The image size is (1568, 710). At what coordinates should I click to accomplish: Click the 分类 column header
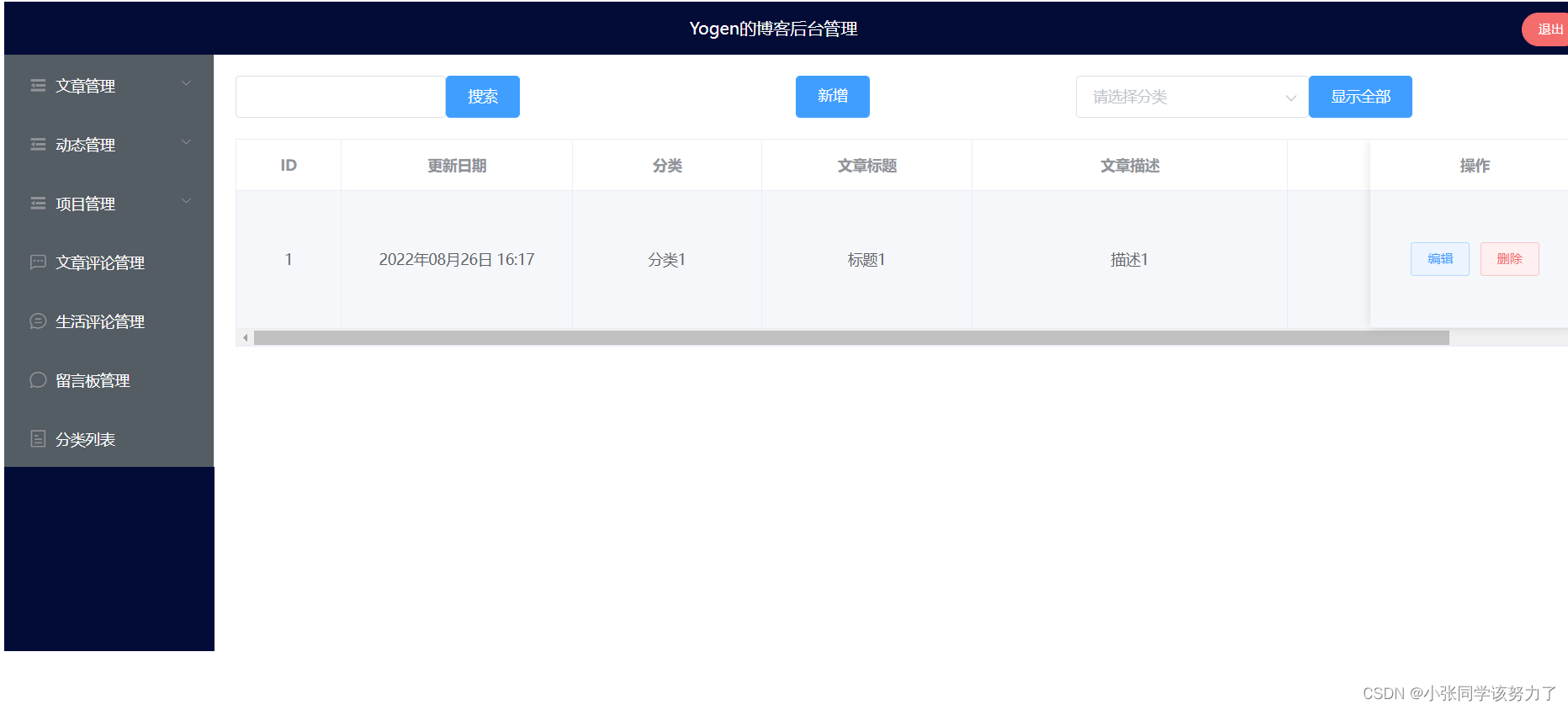667,165
